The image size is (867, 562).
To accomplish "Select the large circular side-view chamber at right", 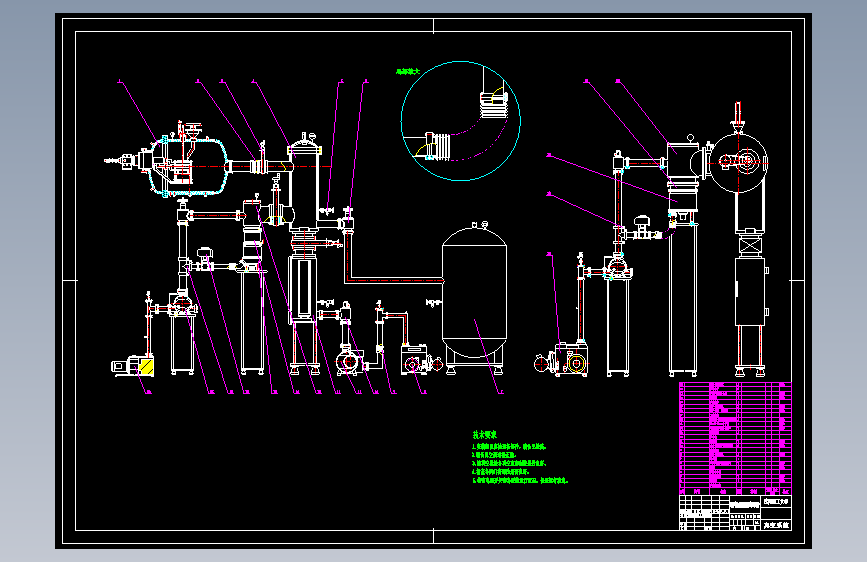I will coord(739,163).
